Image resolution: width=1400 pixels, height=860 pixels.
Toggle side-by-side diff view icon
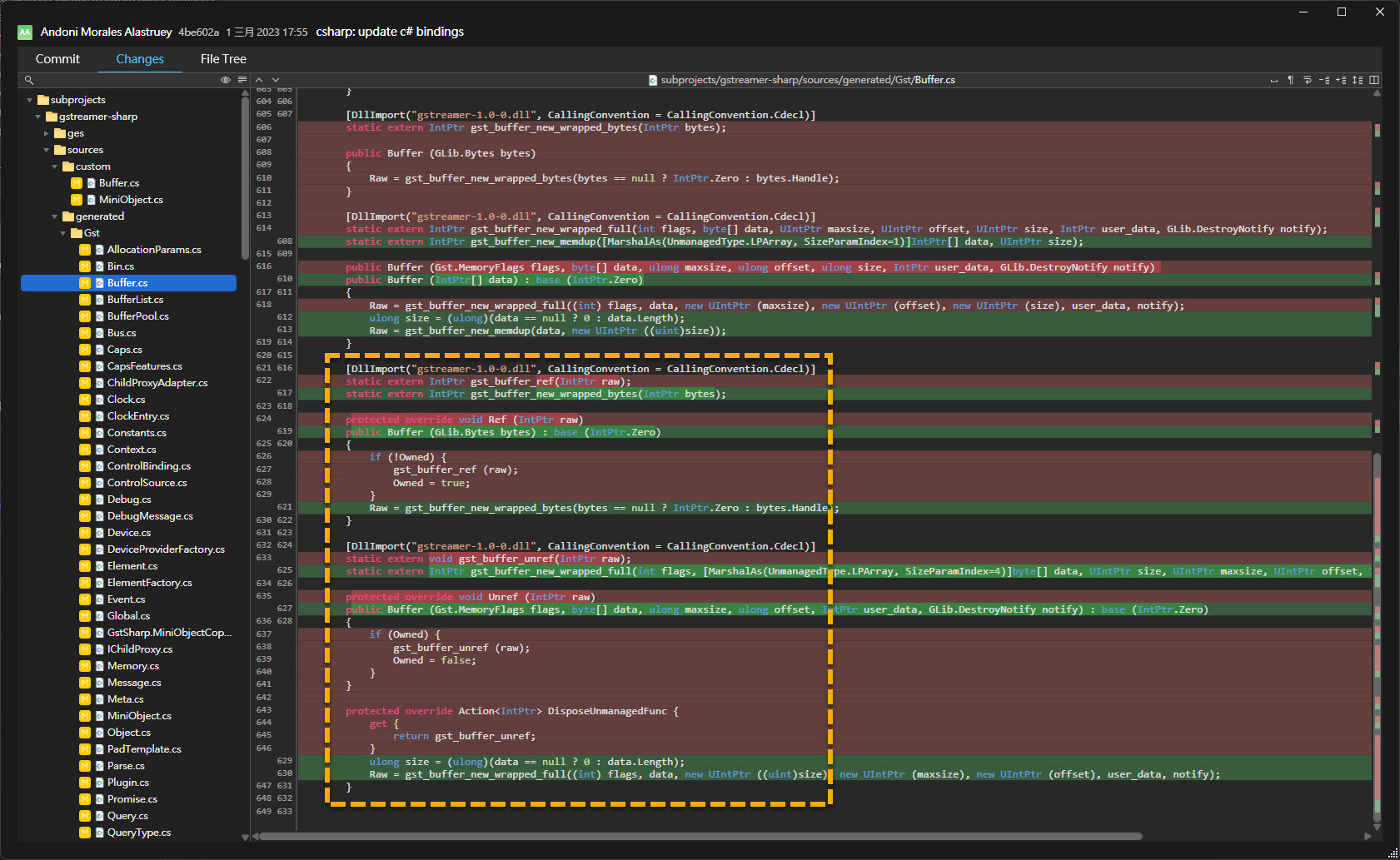click(1374, 80)
